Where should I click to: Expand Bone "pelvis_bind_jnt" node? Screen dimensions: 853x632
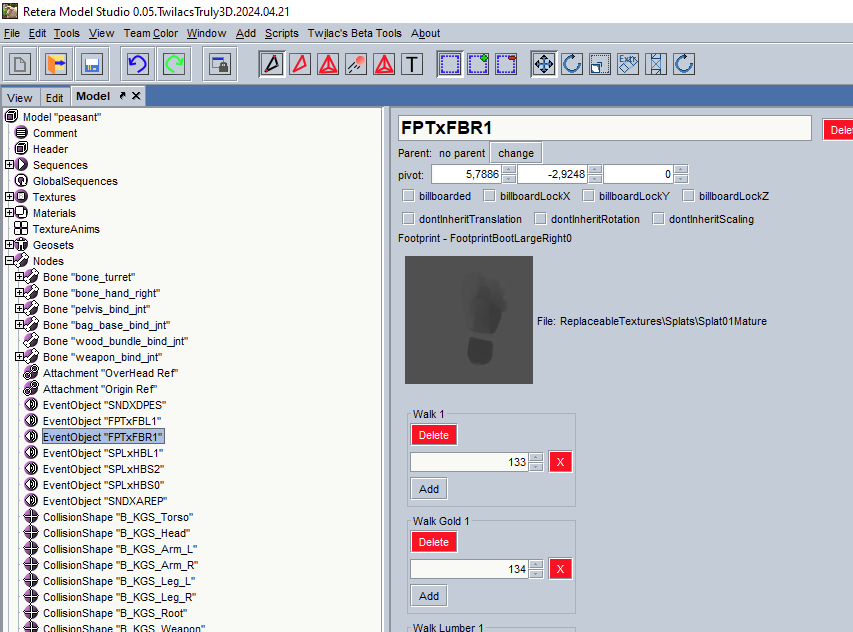point(20,308)
